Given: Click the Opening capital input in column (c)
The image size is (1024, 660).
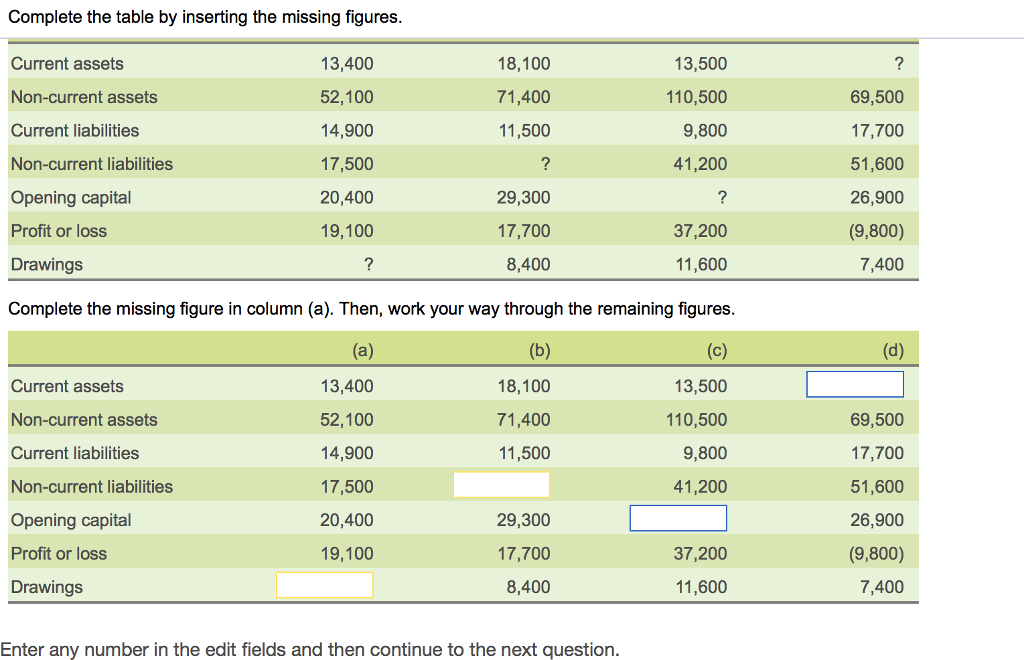Looking at the screenshot, I should [678, 518].
